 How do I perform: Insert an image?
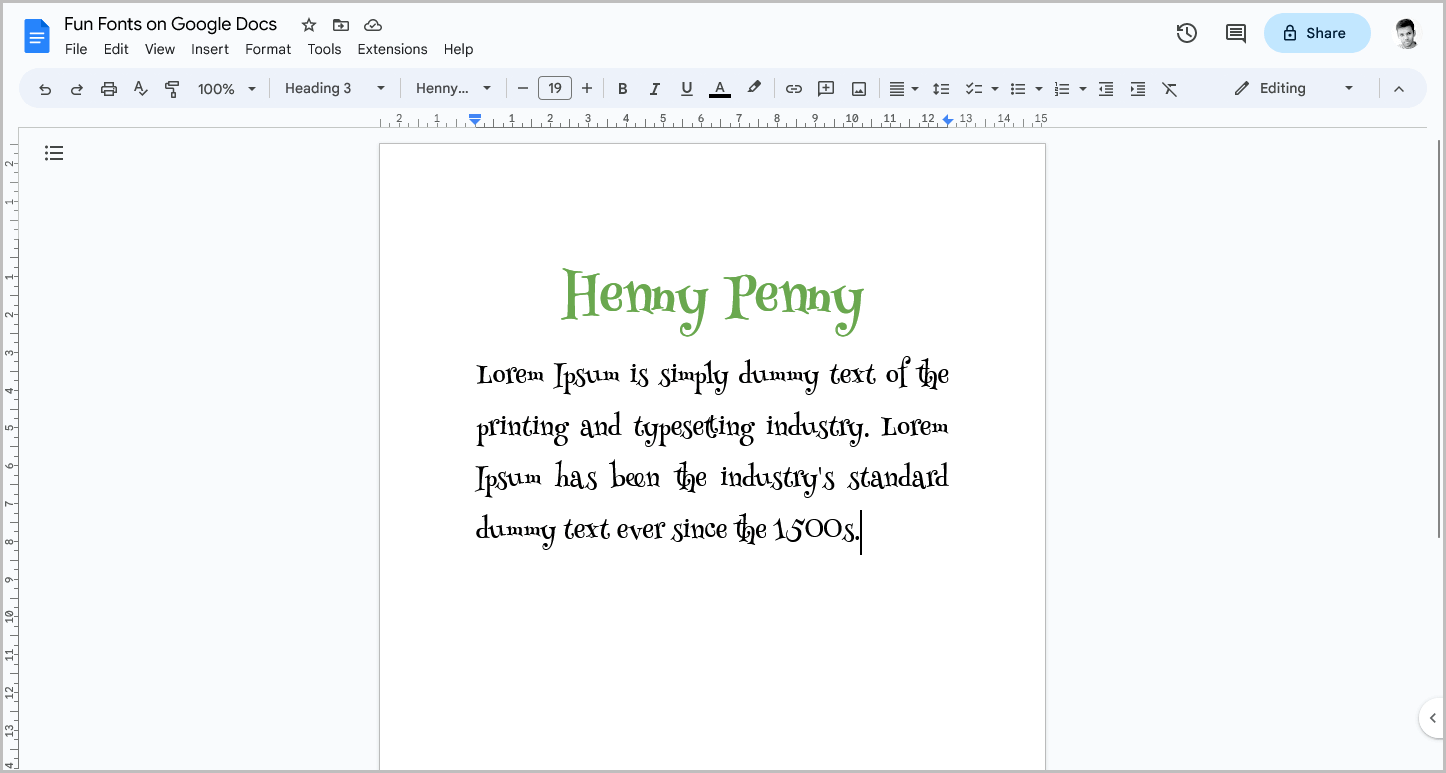[x=858, y=88]
